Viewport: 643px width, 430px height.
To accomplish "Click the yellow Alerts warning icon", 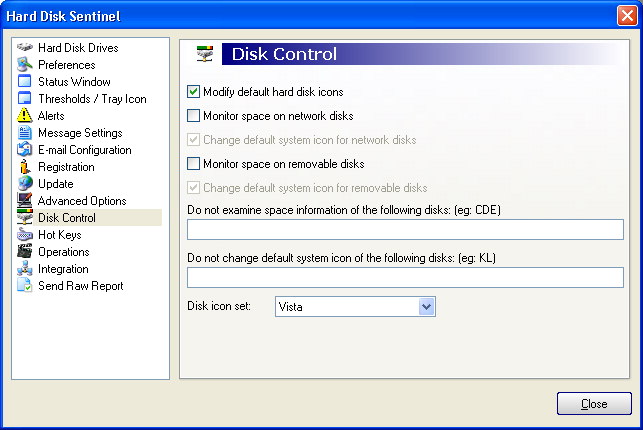I will coord(25,116).
